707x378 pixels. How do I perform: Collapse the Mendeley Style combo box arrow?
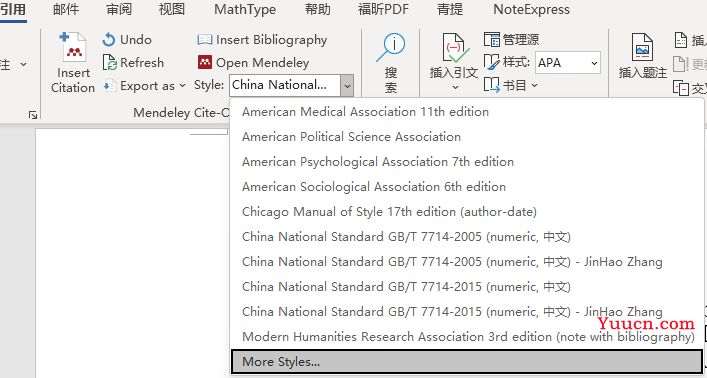point(347,85)
